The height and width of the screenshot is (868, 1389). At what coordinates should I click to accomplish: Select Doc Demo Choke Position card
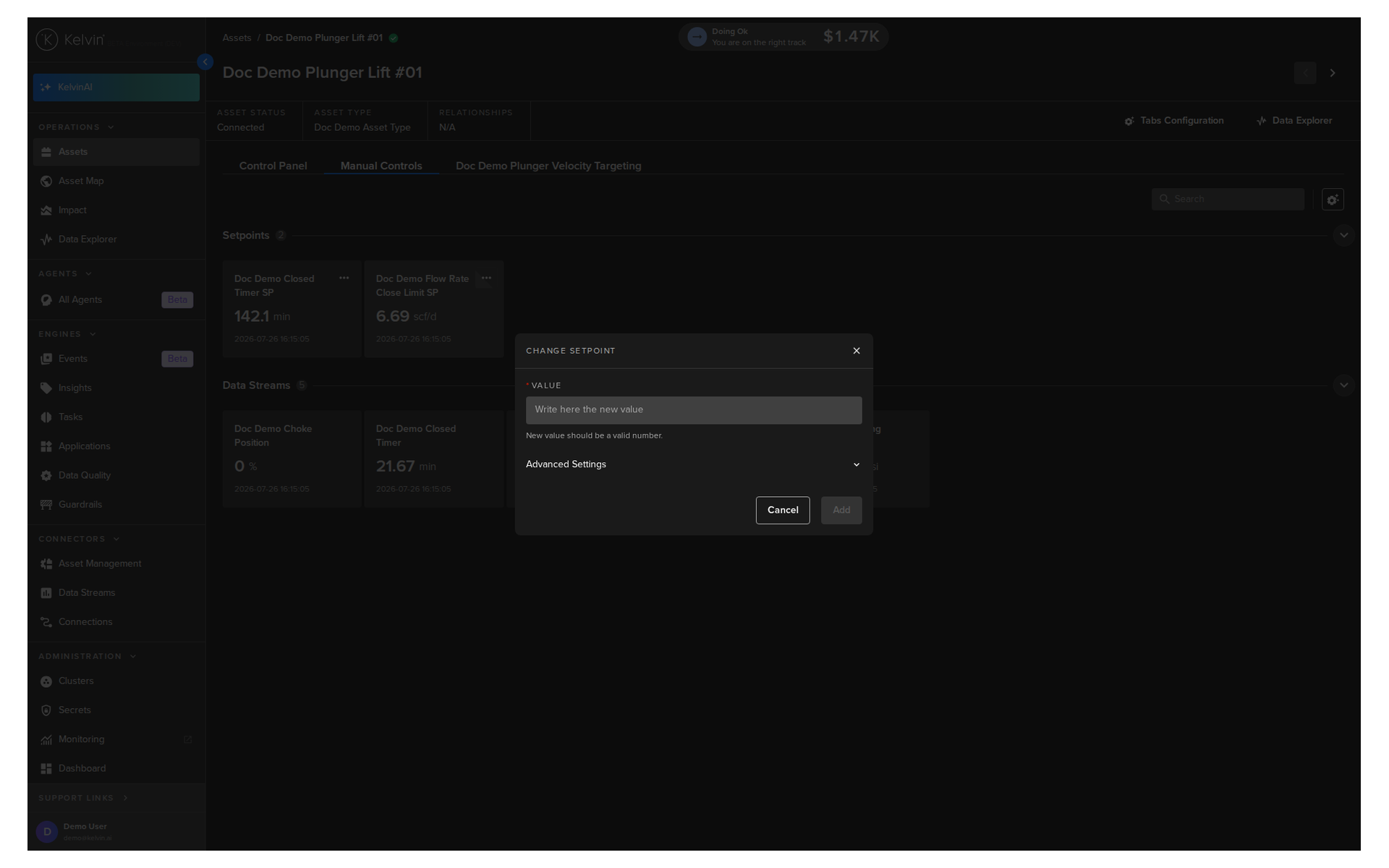[292, 459]
